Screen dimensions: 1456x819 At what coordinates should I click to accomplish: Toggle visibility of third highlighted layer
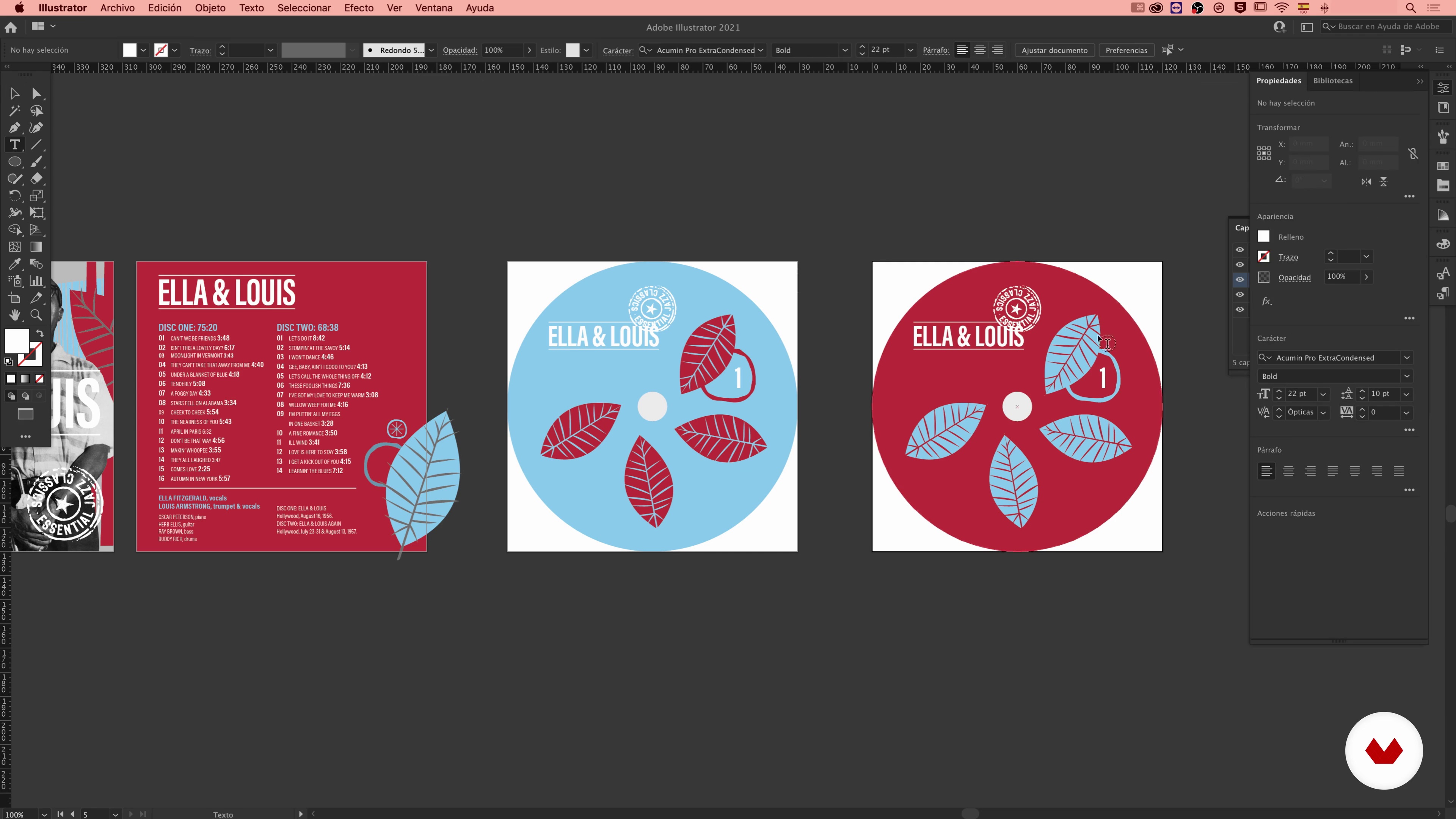pos(1239,279)
